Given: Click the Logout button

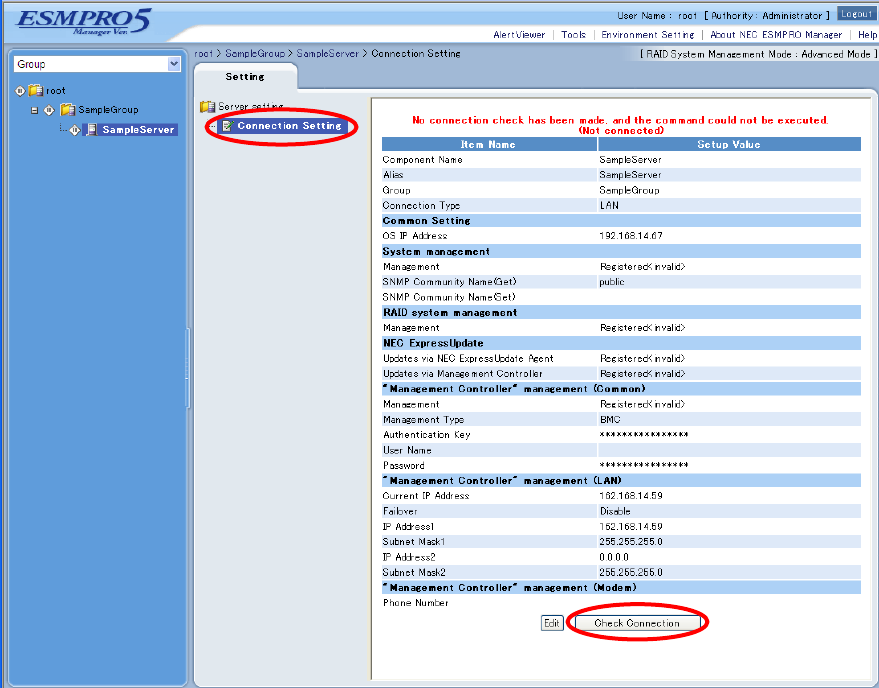Looking at the screenshot, I should 856,14.
